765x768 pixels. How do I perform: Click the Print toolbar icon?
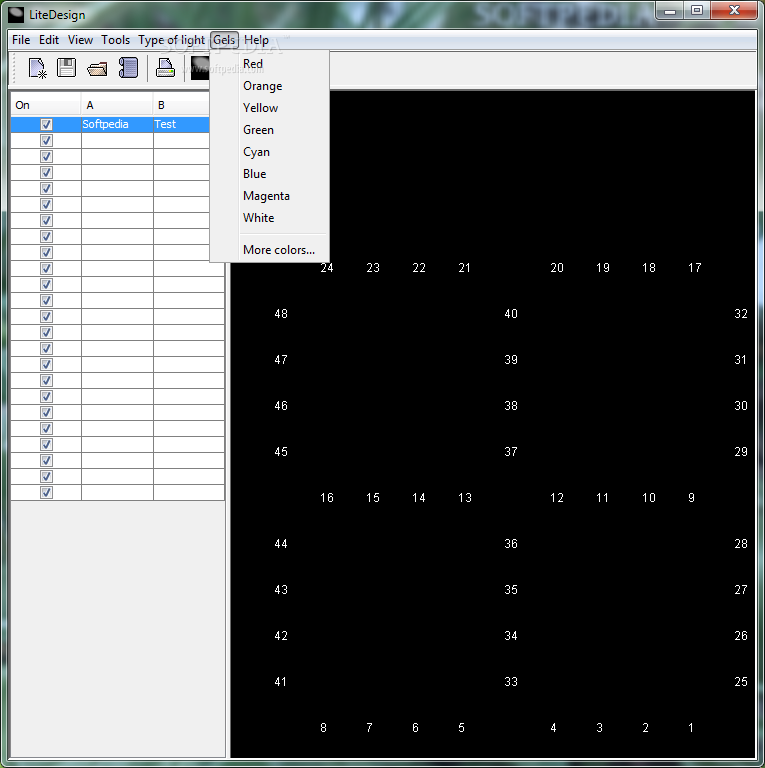coord(165,68)
